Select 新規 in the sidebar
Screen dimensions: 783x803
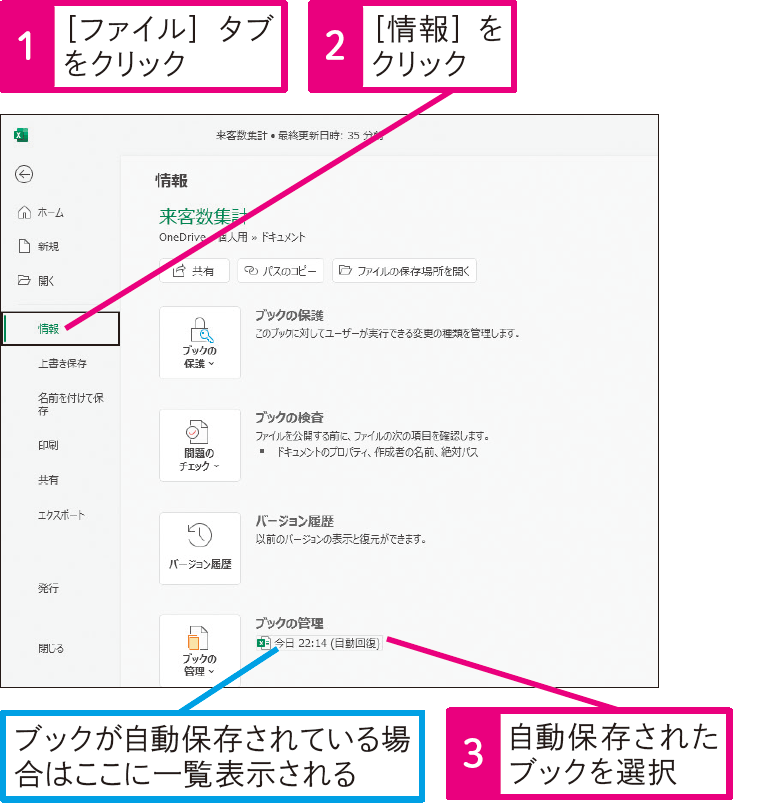point(48,246)
